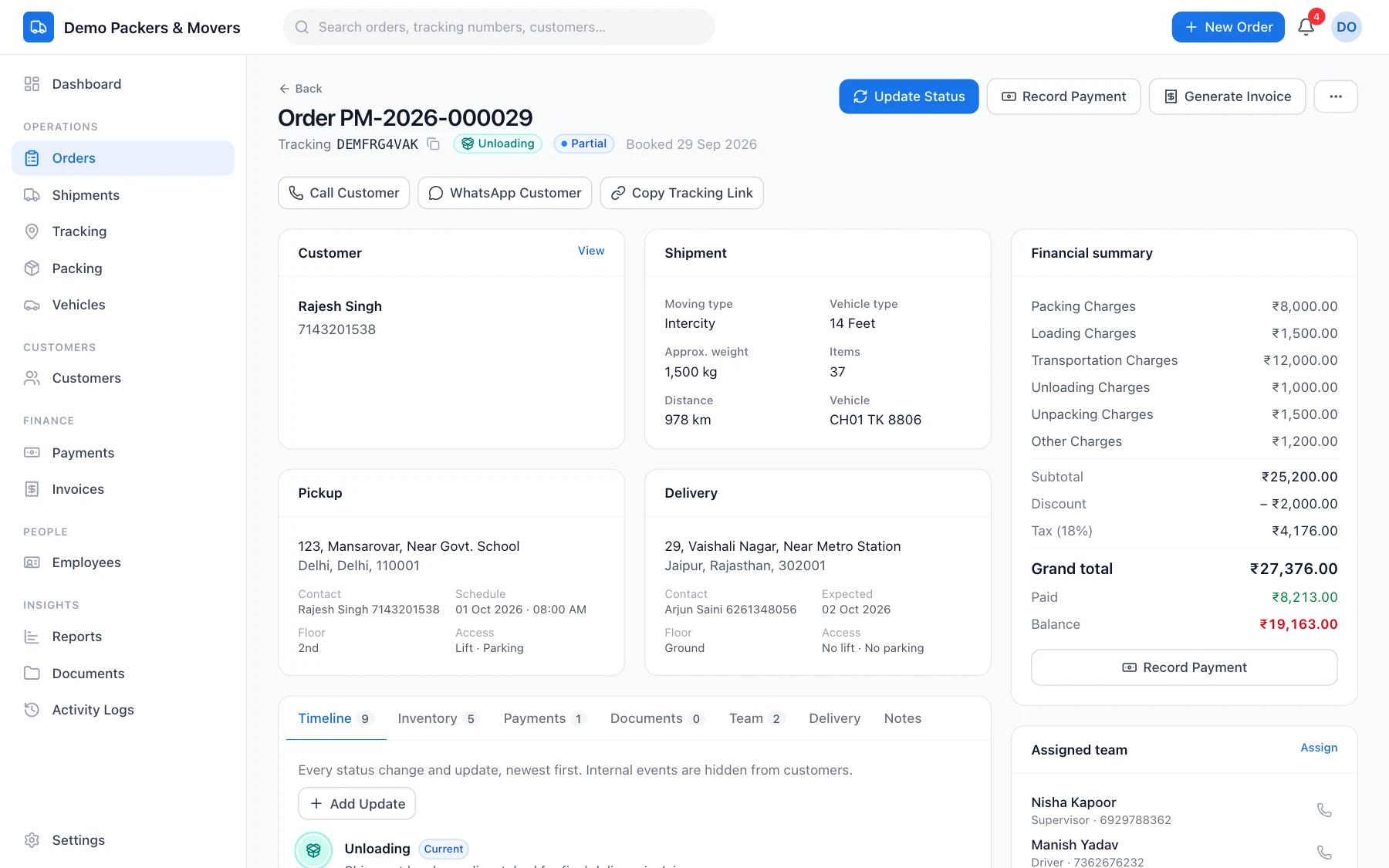1389x868 pixels.
Task: Go to Shipments in sidebar
Action: pyautogui.click(x=123, y=195)
